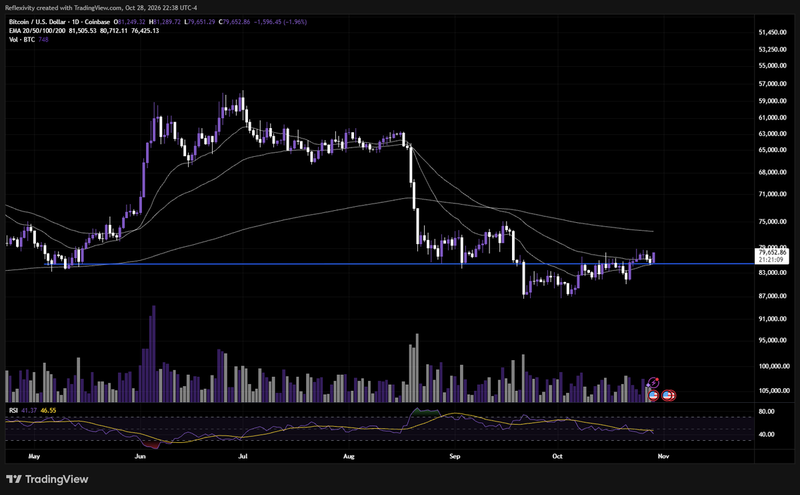Image resolution: width=800 pixels, height=495 pixels.
Task: Click the Jul label on time axis
Action: [243, 456]
